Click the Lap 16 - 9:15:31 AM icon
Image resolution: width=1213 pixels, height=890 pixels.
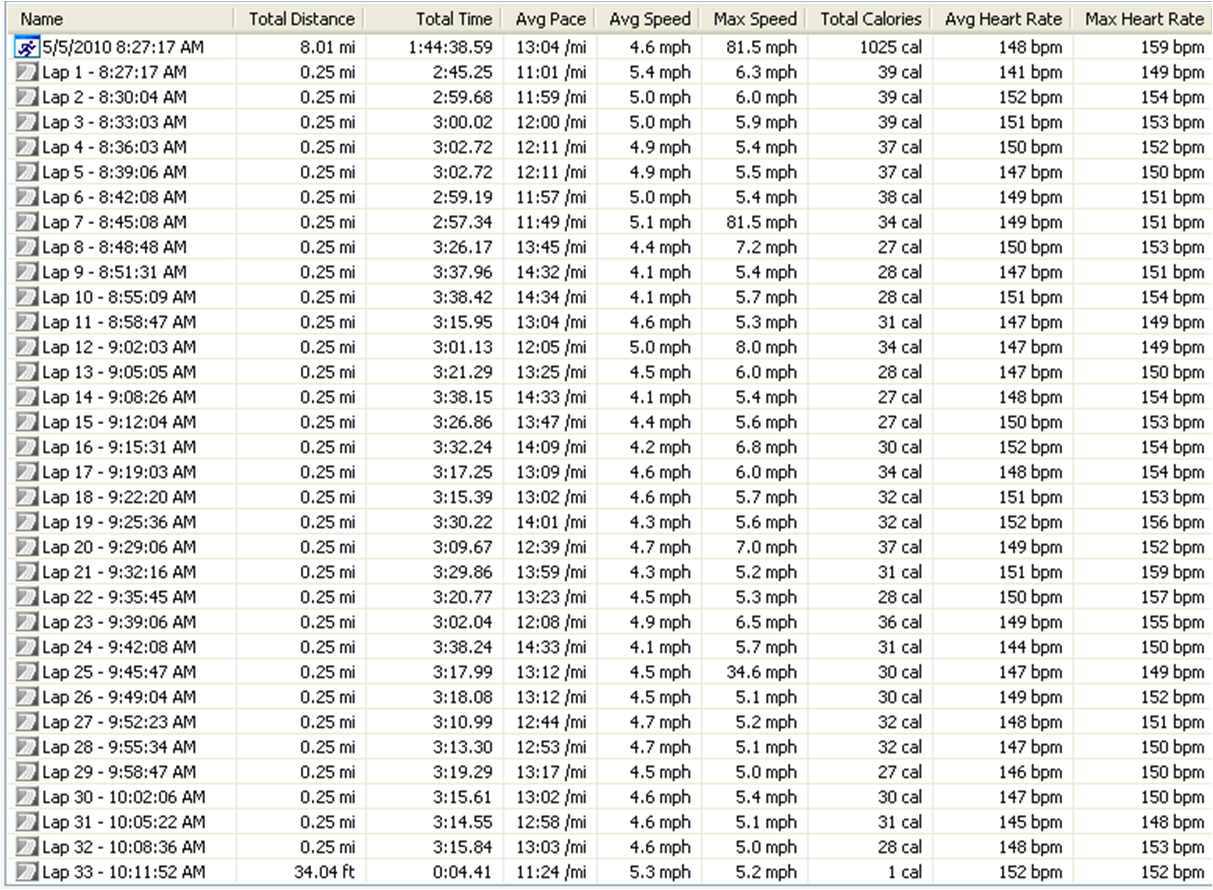[x=28, y=447]
